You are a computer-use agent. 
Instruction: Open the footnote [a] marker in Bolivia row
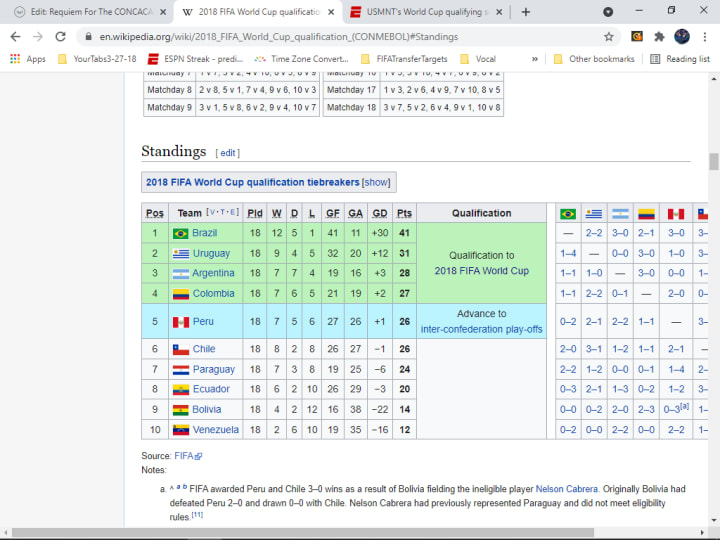tap(684, 406)
